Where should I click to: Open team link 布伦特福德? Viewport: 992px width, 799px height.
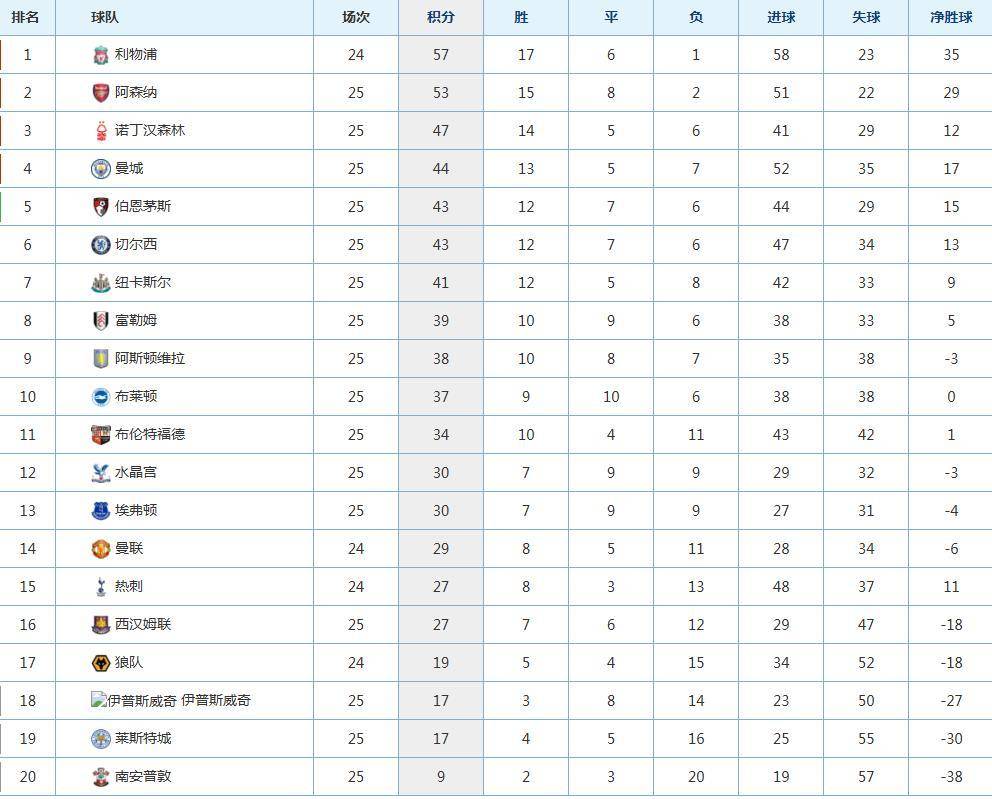tap(150, 434)
